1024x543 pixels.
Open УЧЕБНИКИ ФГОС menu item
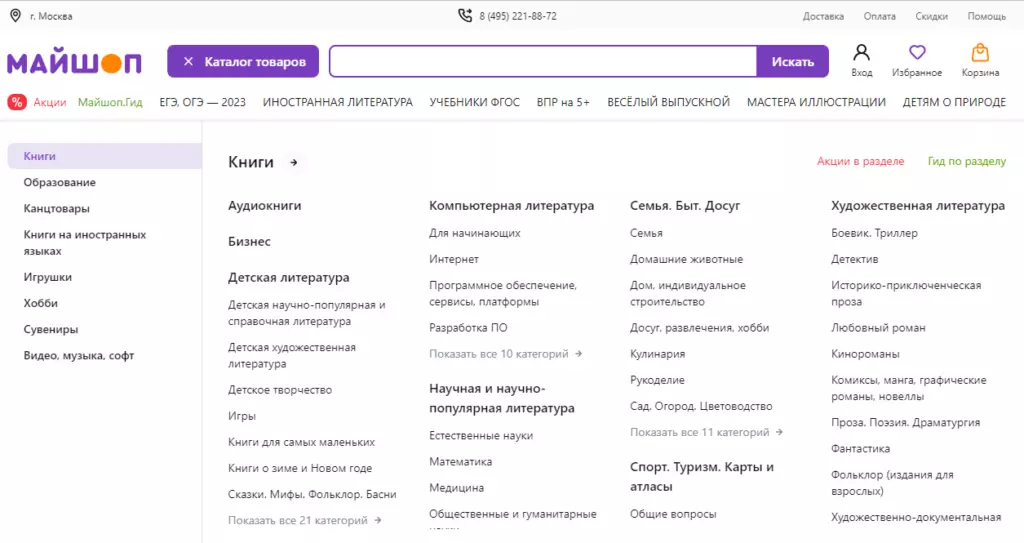(475, 102)
